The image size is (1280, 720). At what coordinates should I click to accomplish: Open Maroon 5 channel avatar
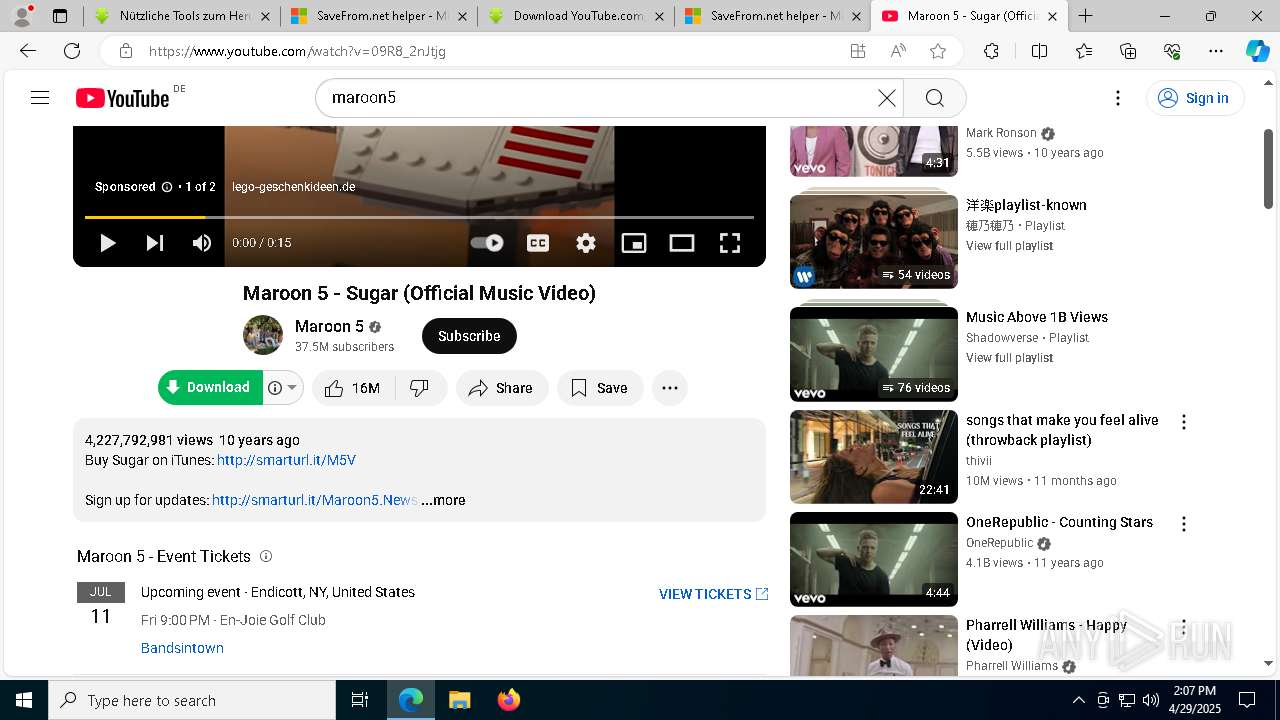(263, 335)
